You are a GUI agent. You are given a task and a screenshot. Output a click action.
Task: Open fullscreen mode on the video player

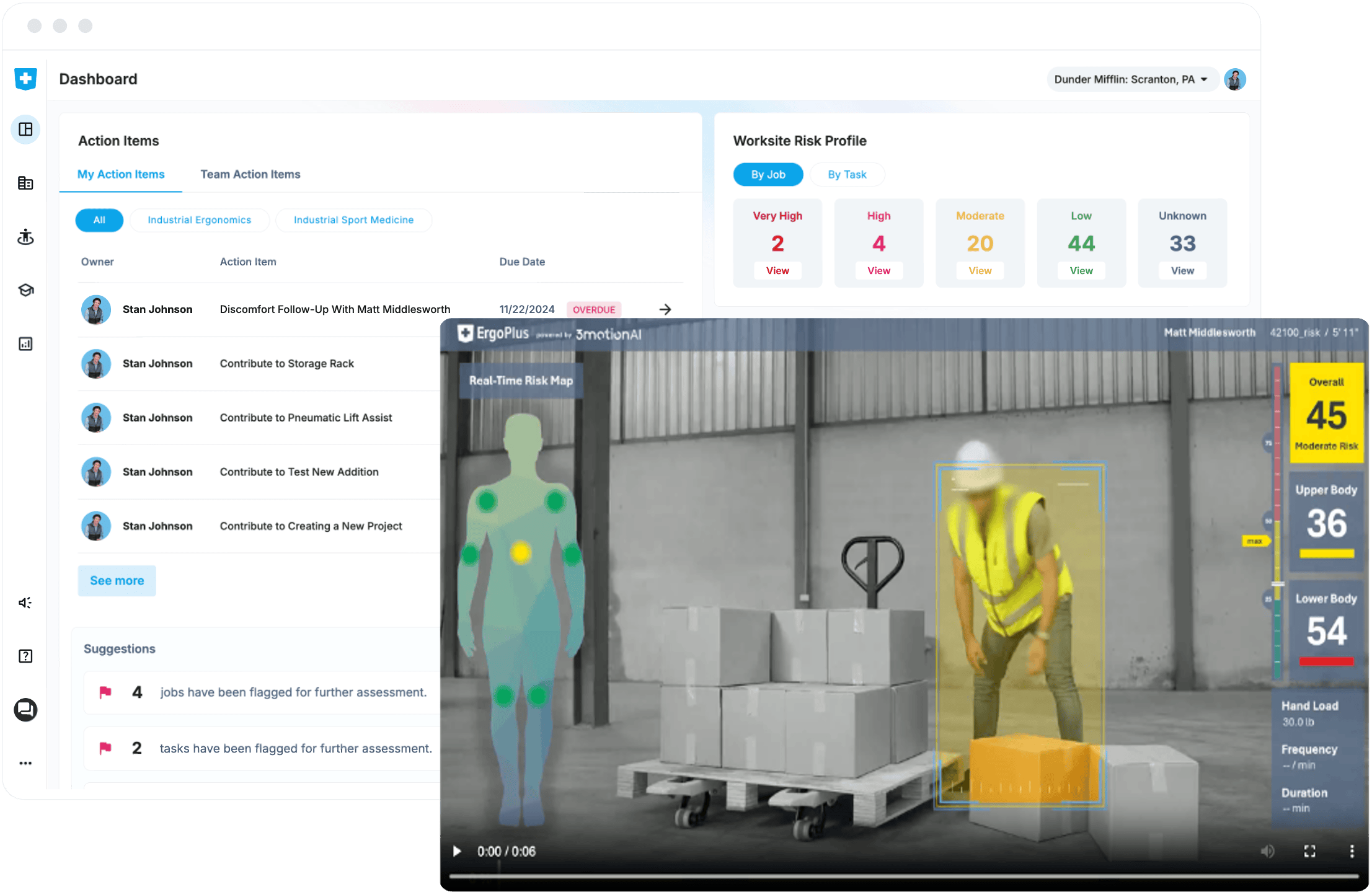point(1309,851)
